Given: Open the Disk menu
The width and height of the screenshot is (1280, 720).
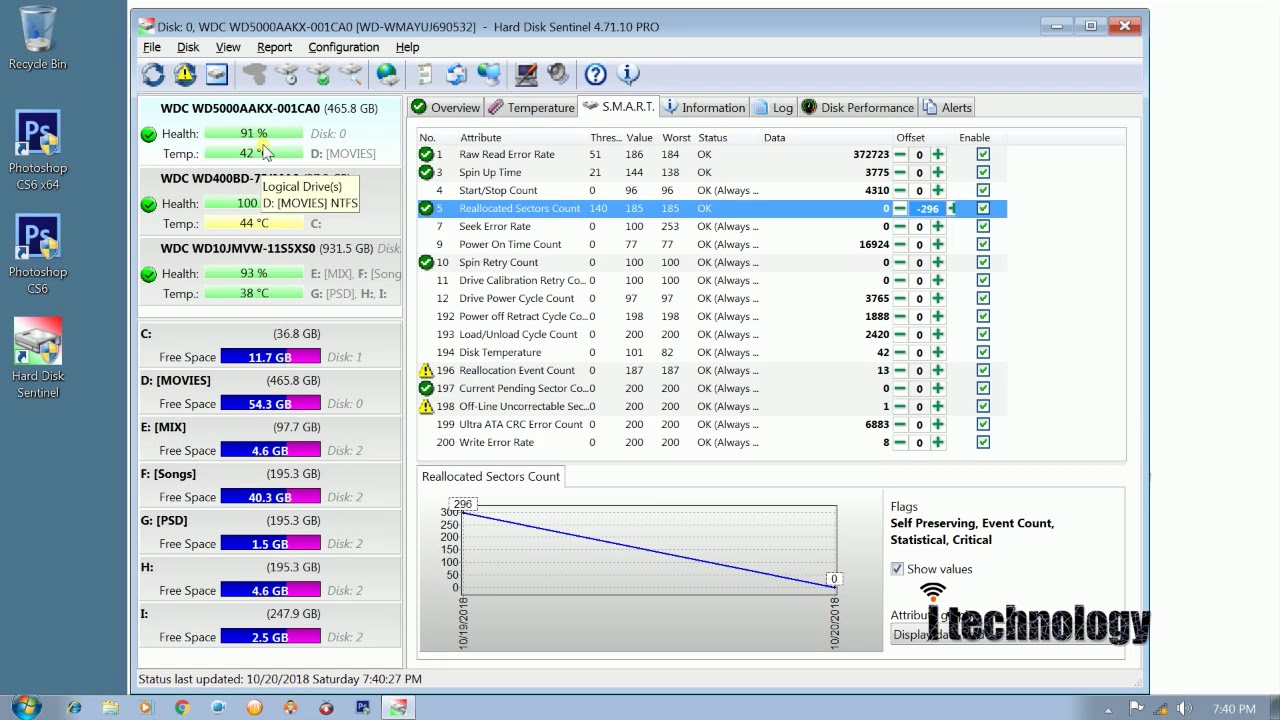Looking at the screenshot, I should pos(188,47).
